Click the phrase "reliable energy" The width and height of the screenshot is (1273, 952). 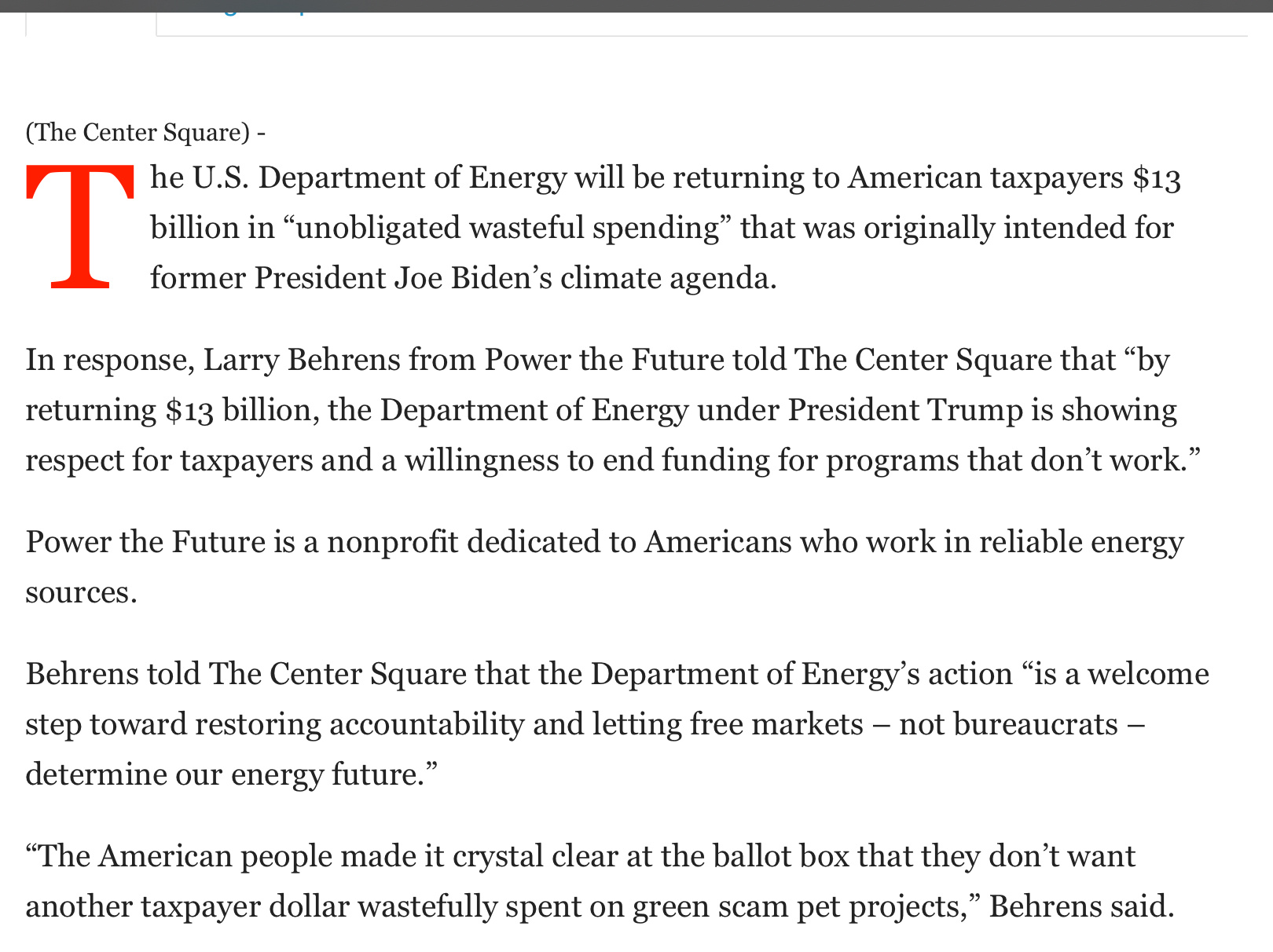click(1081, 542)
